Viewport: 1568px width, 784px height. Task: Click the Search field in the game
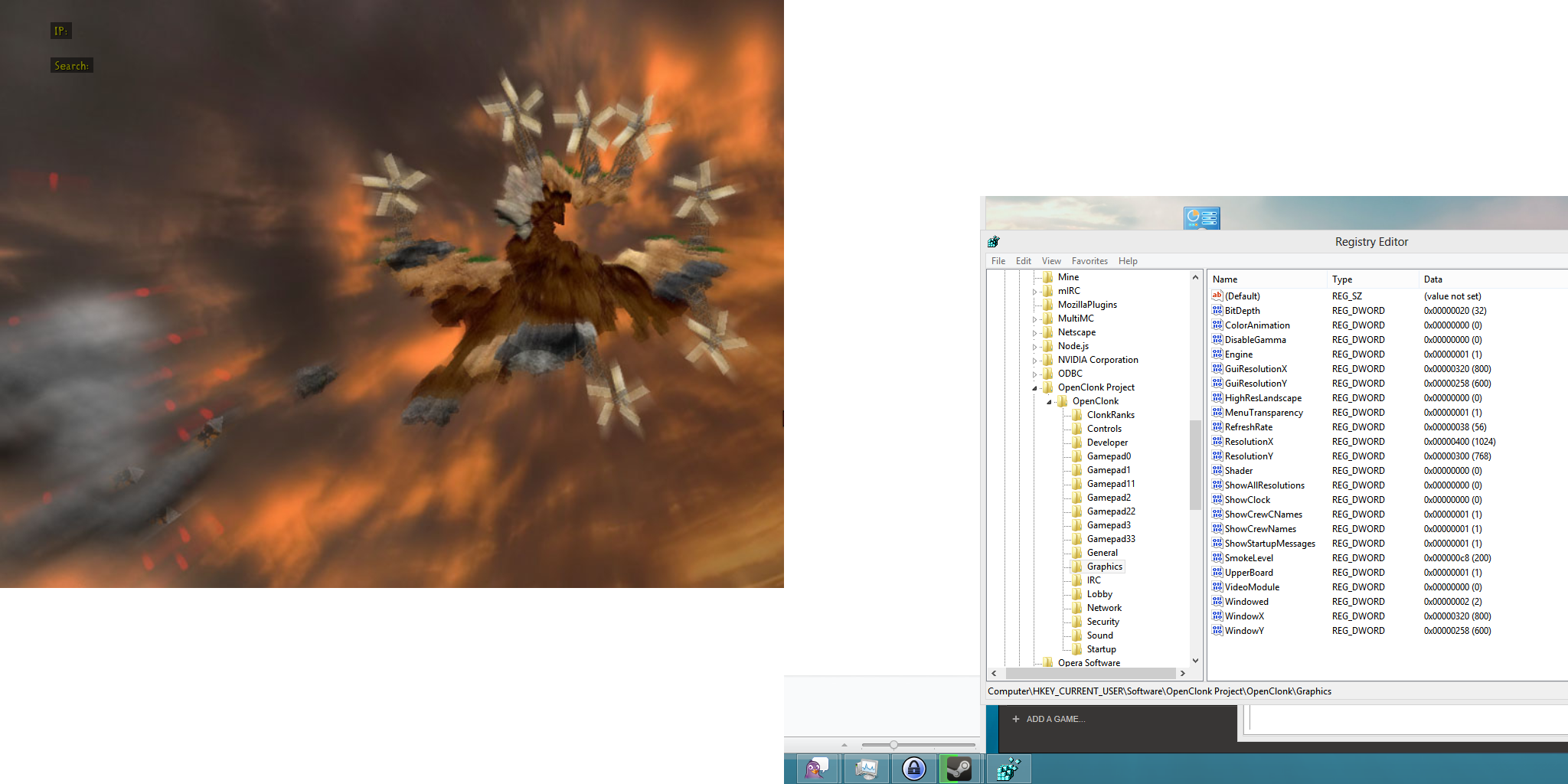click(72, 66)
